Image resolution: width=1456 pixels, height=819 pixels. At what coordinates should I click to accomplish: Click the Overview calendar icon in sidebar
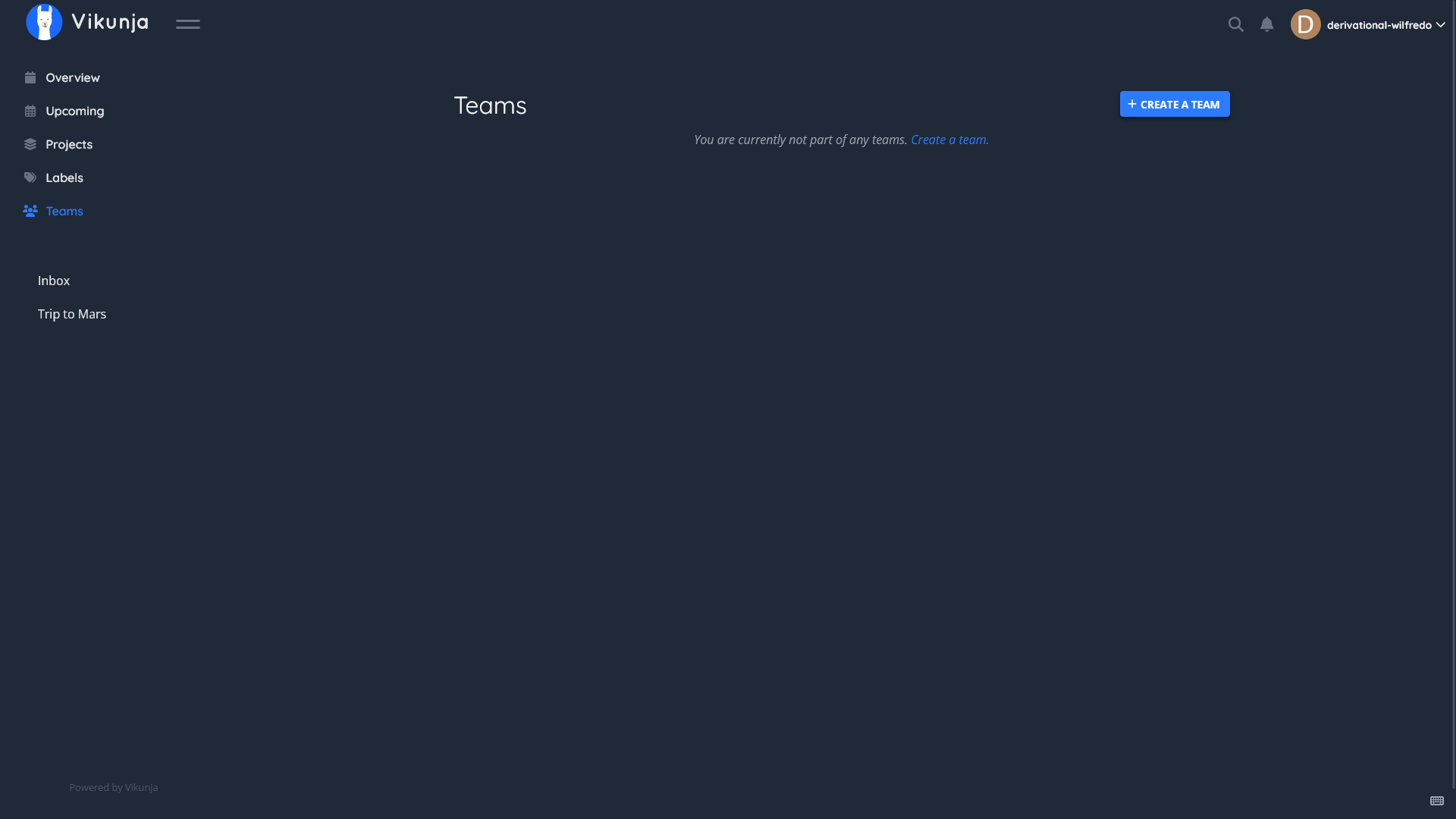point(30,77)
